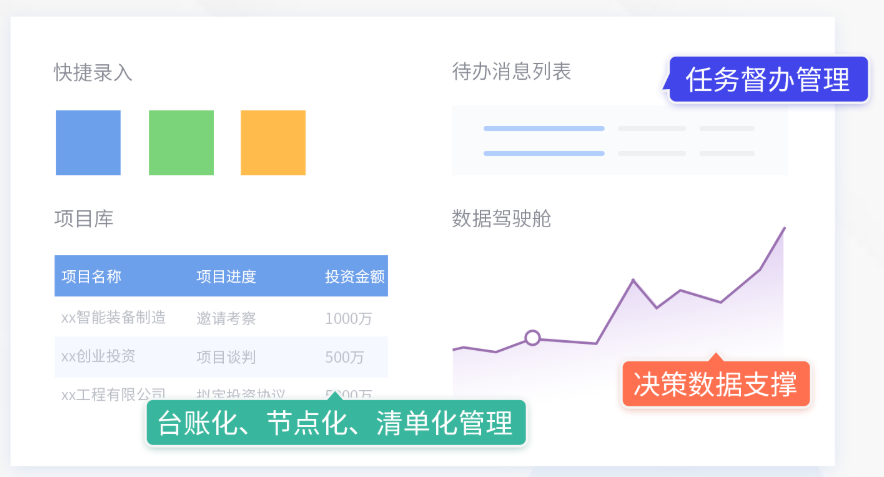Click the 项目谈判 progress cell

pyautogui.click(x=226, y=356)
